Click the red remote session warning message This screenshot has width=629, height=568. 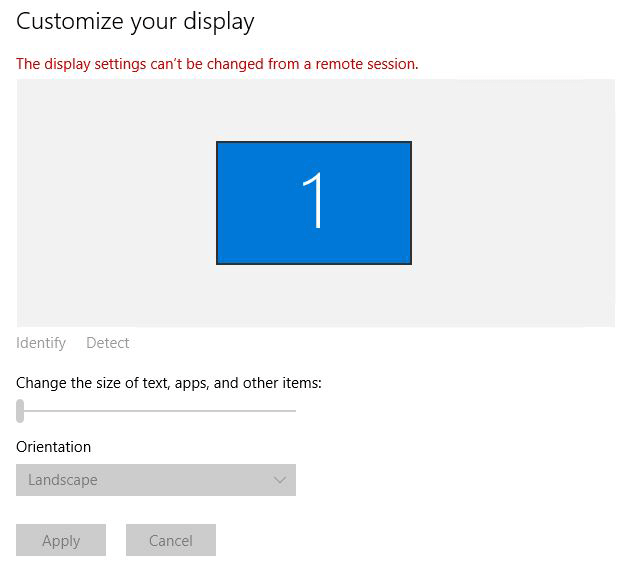coord(217,64)
